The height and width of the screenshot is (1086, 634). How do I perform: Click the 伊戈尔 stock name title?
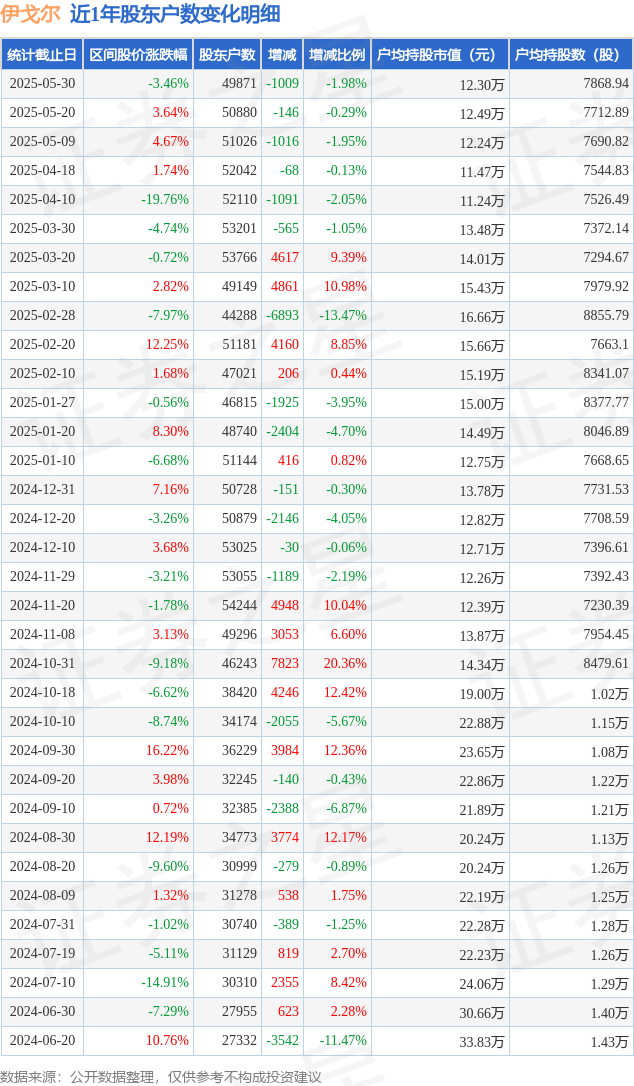(30, 15)
